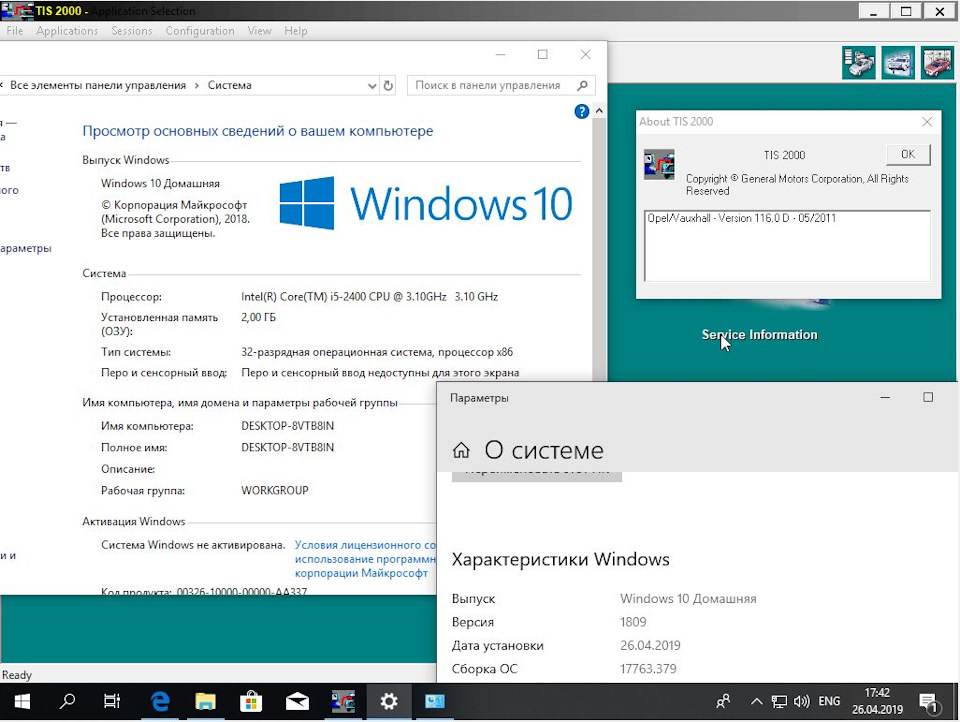This screenshot has width=960, height=722.
Task: Open Microsoft Store from the taskbar
Action: [250, 701]
